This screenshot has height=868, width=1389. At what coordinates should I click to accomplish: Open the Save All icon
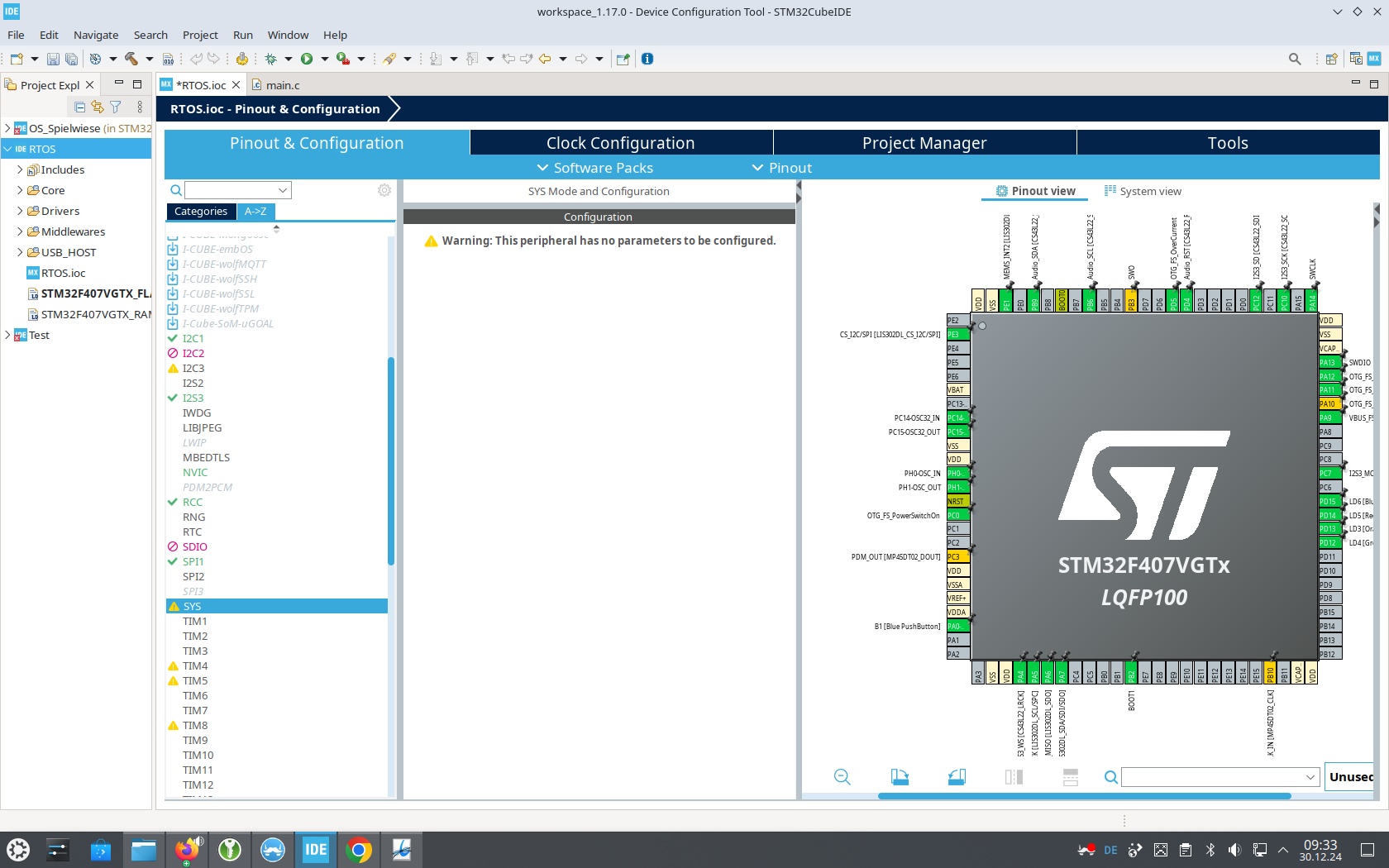[x=71, y=59]
